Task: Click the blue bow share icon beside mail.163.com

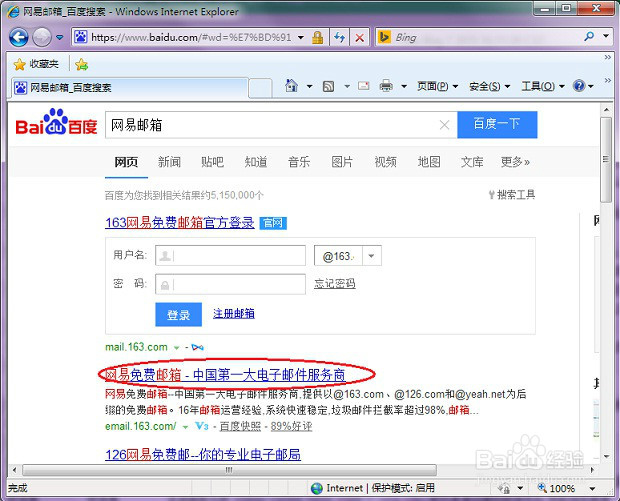Action: [197, 347]
